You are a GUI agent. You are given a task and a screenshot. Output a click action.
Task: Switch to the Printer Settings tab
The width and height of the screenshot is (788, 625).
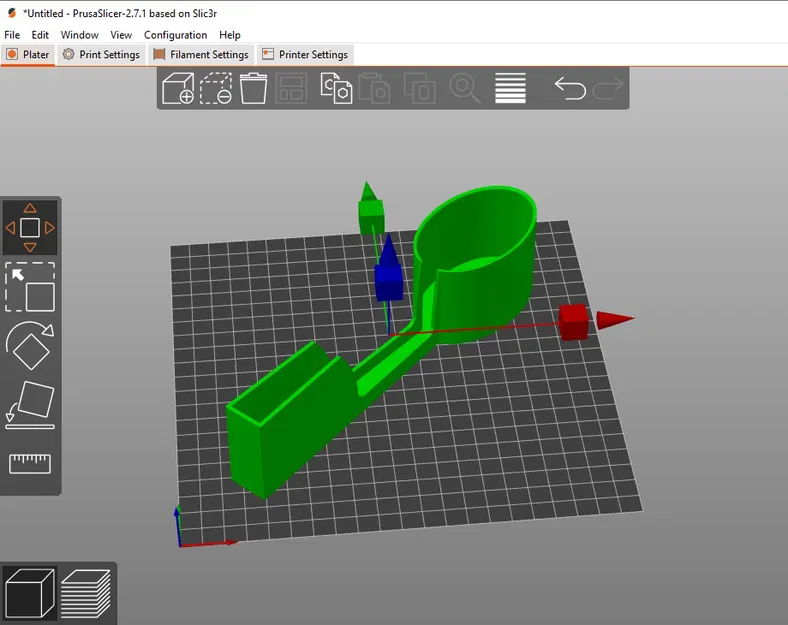305,54
